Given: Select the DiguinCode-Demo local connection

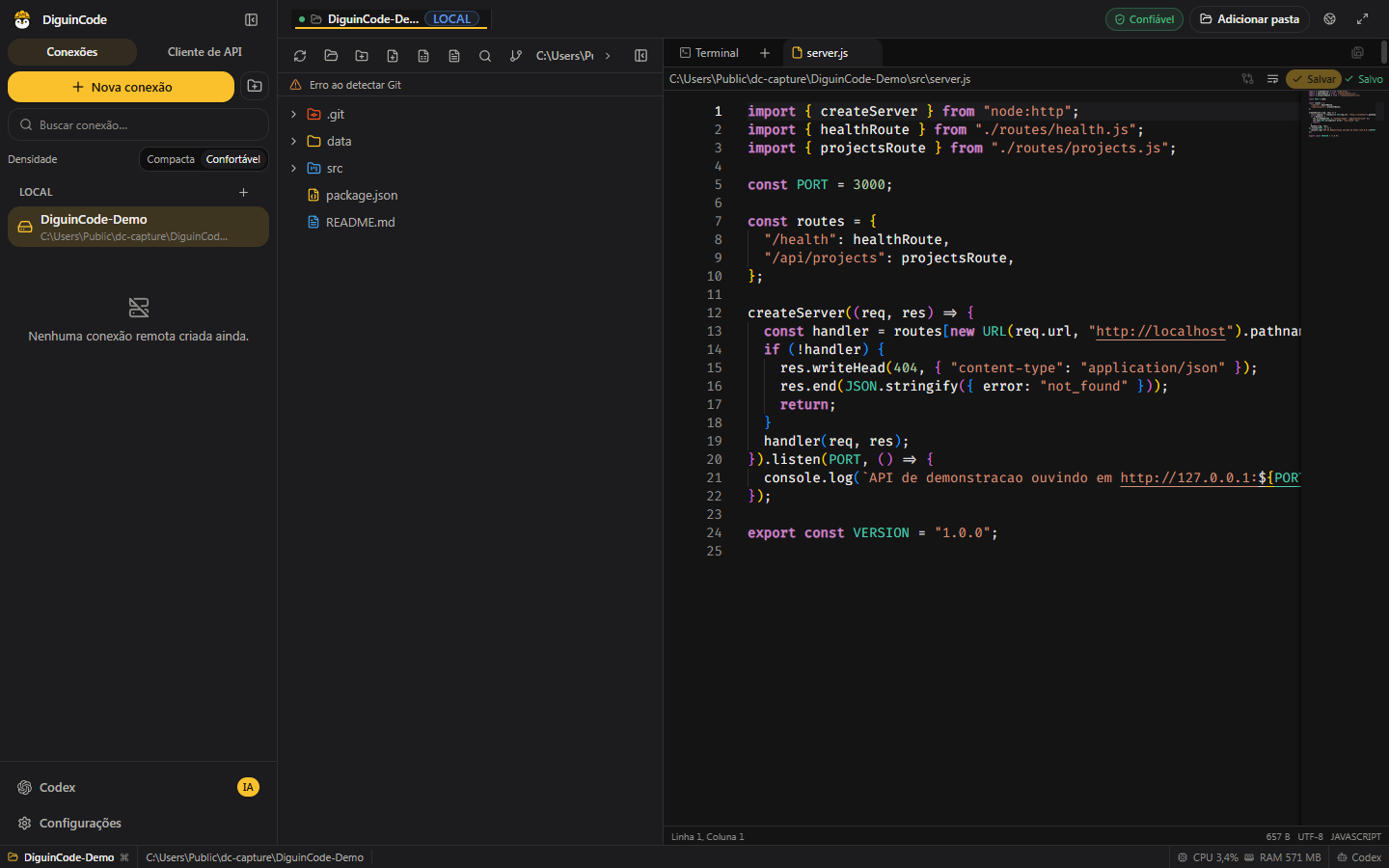Looking at the screenshot, I should 138,227.
